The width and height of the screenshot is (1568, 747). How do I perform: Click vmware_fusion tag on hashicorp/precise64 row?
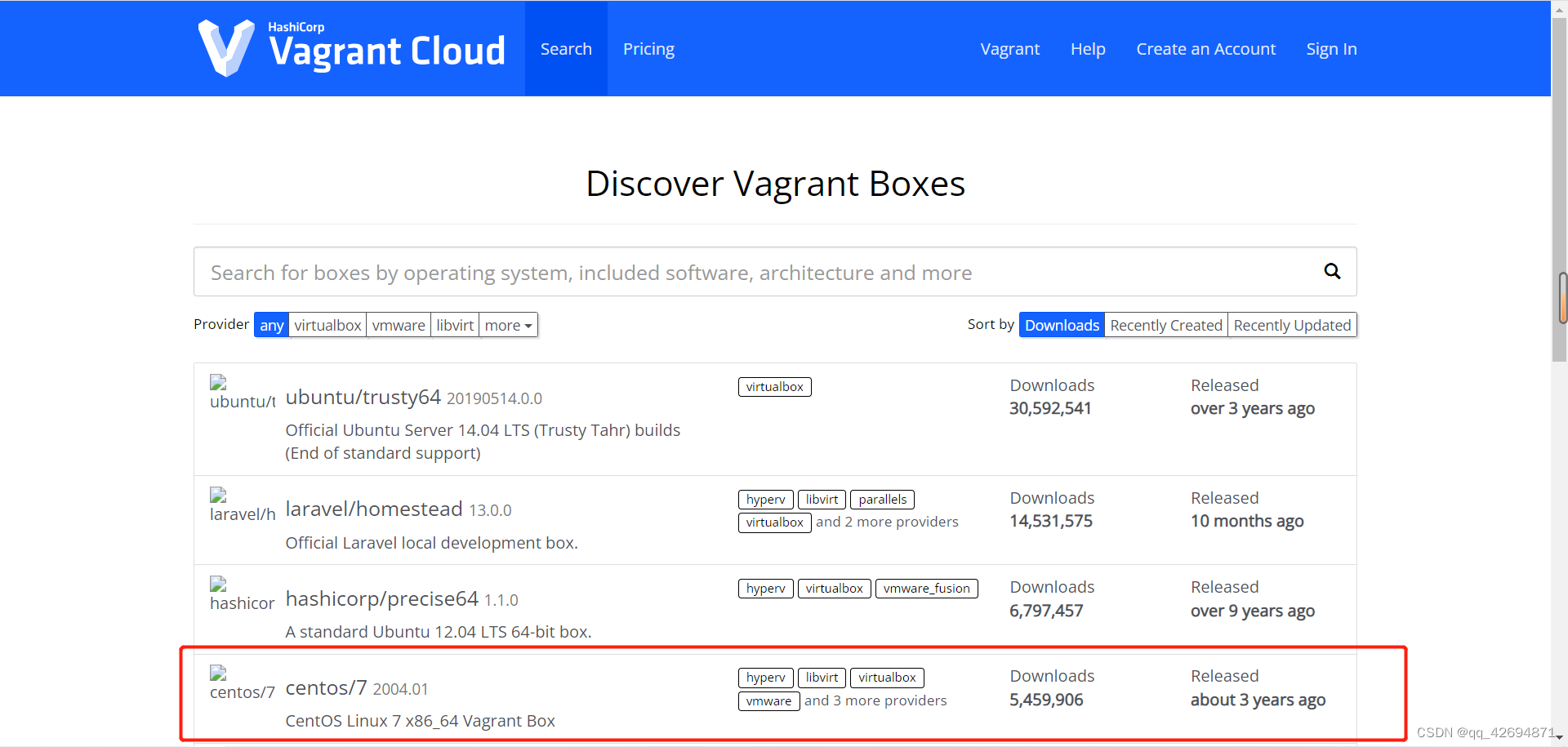pos(926,589)
